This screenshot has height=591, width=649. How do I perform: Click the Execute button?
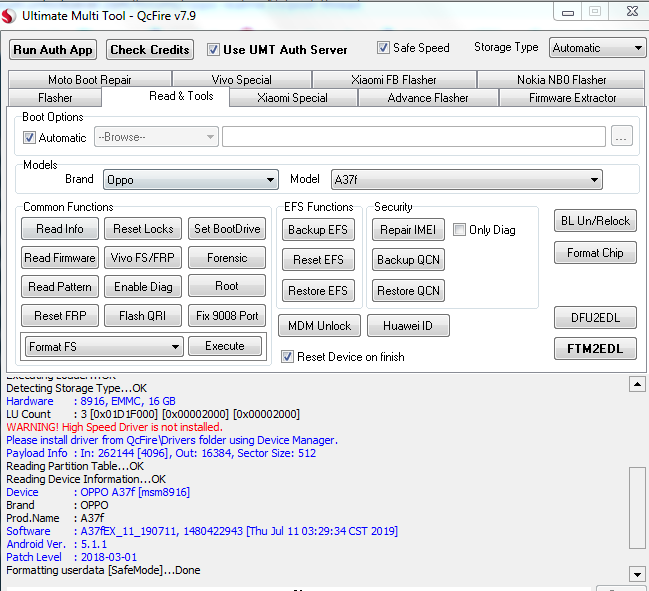coord(225,346)
